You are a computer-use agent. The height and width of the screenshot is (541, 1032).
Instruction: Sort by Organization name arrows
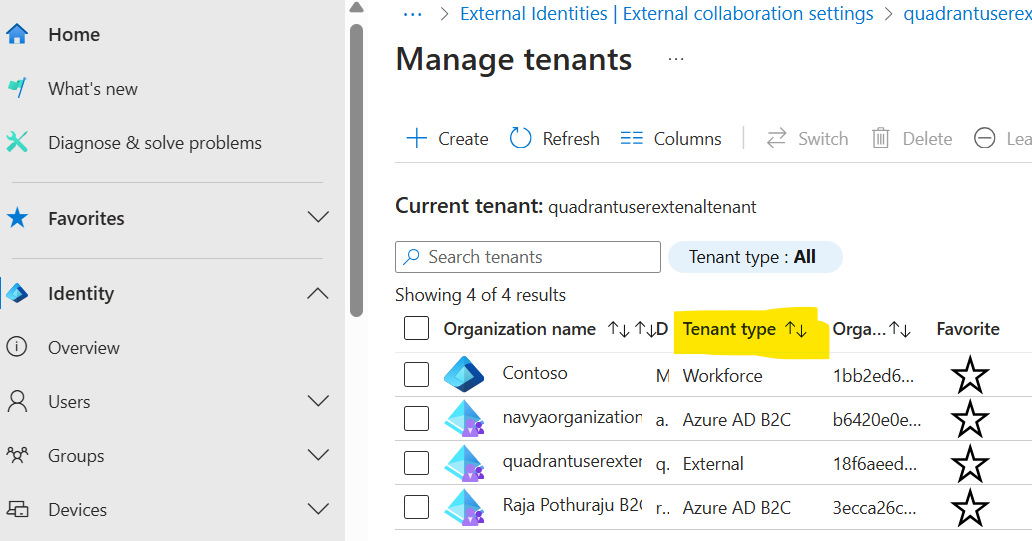click(x=619, y=328)
